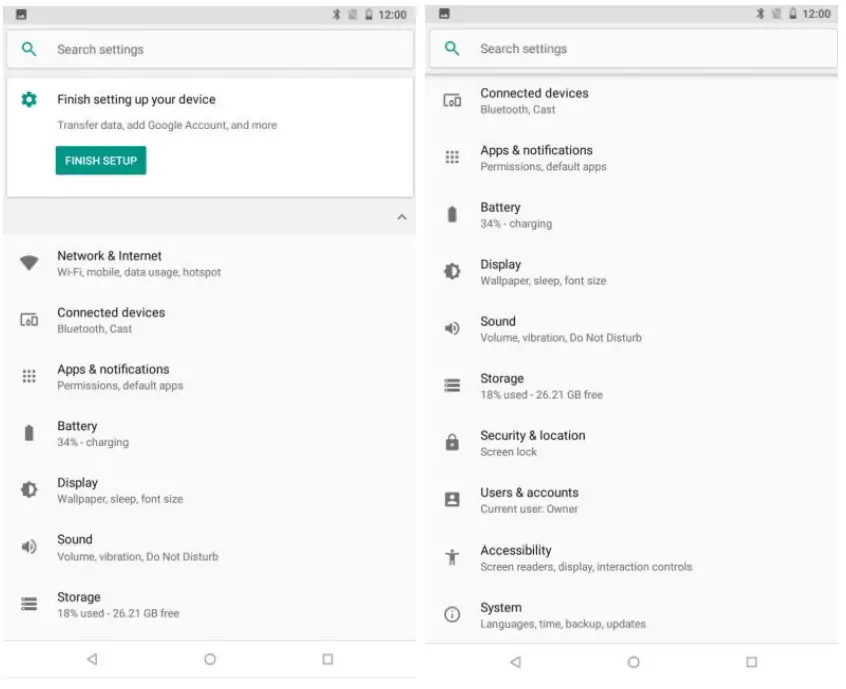Click the 12:00 clock in right status bar
Image resolution: width=846 pixels, height=689 pixels.
(816, 14)
